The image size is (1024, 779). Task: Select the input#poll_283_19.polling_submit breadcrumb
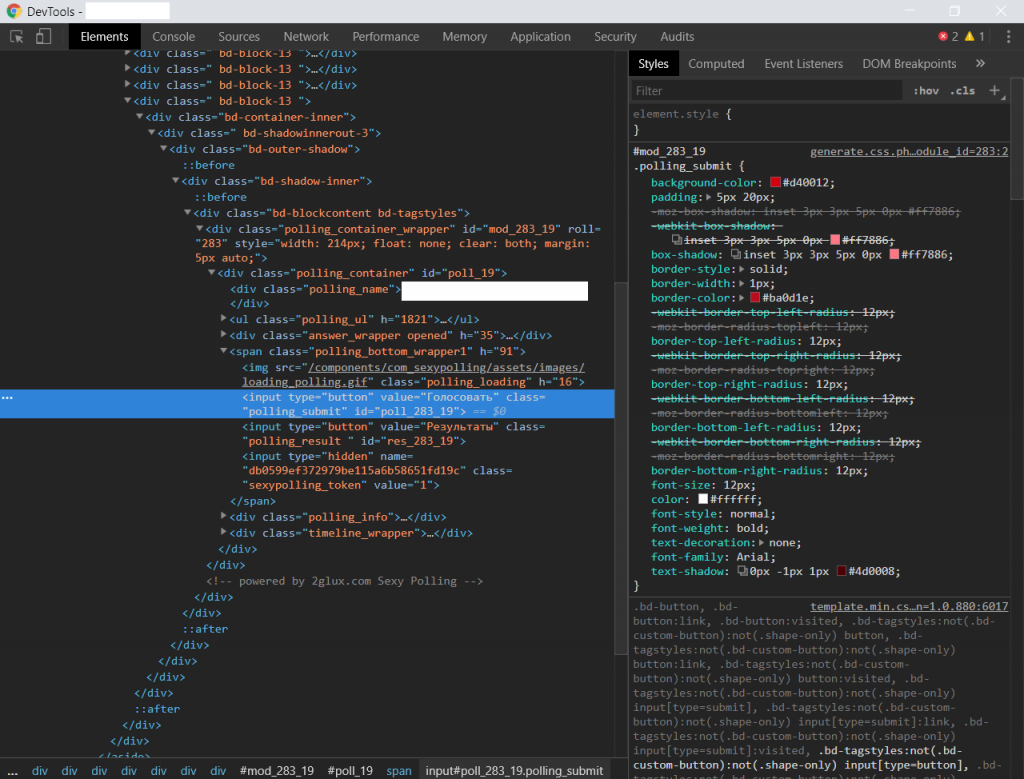pyautogui.click(x=514, y=771)
